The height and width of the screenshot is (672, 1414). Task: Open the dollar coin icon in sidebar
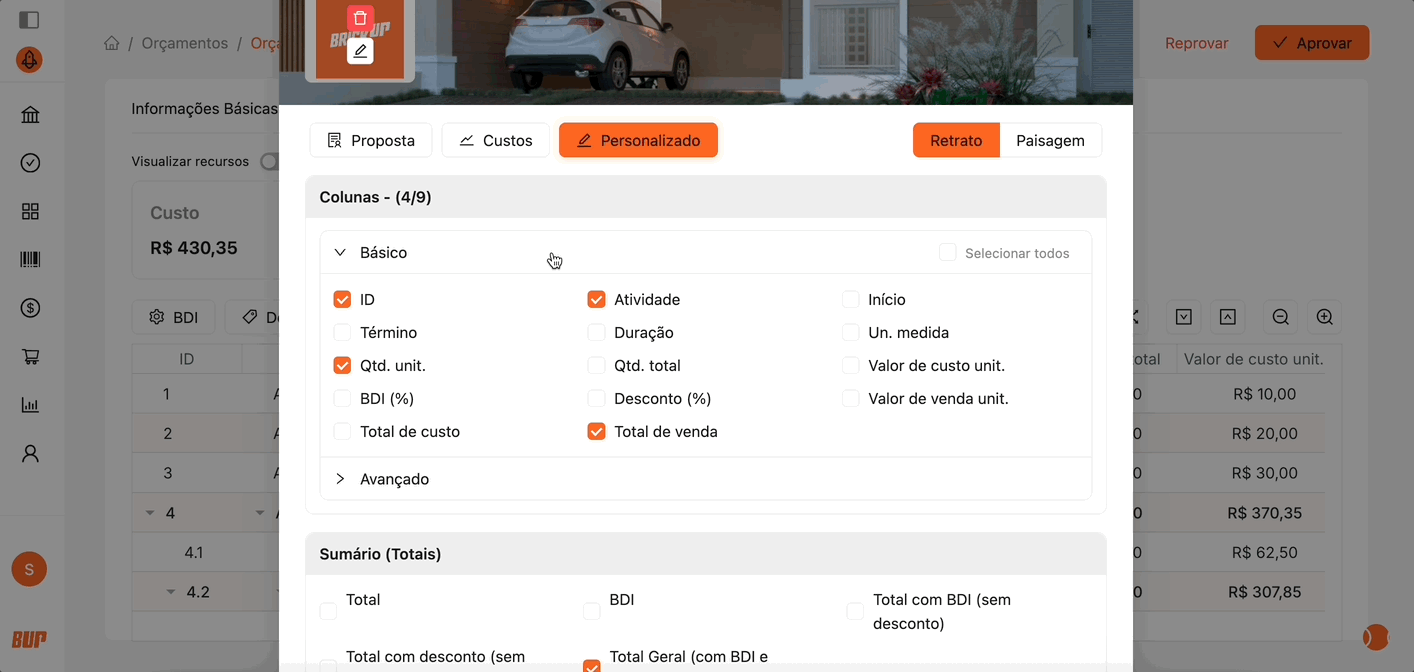point(30,308)
